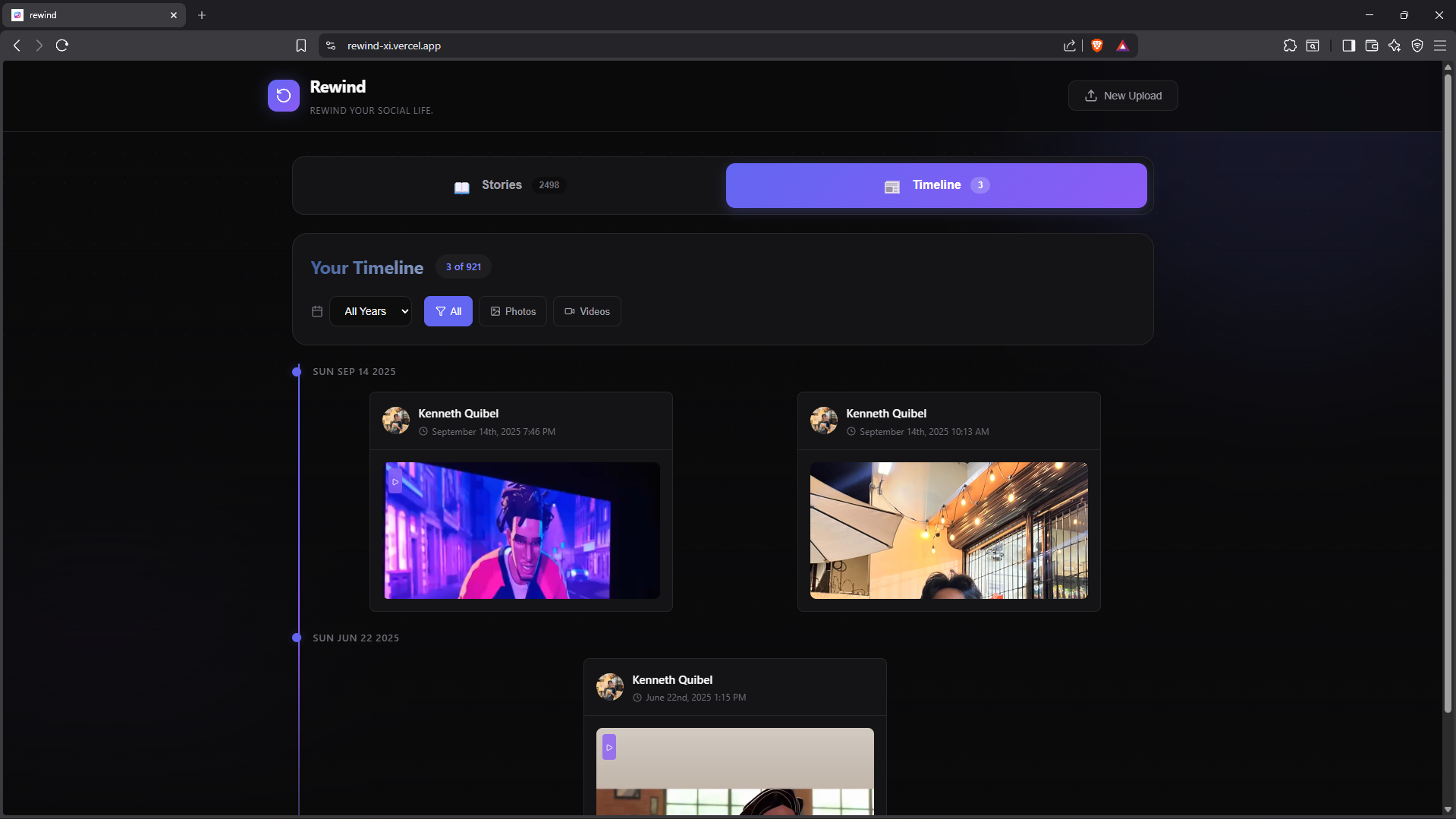Open the All Years dropdown
Viewport: 1456px width, 819px height.
(x=370, y=311)
